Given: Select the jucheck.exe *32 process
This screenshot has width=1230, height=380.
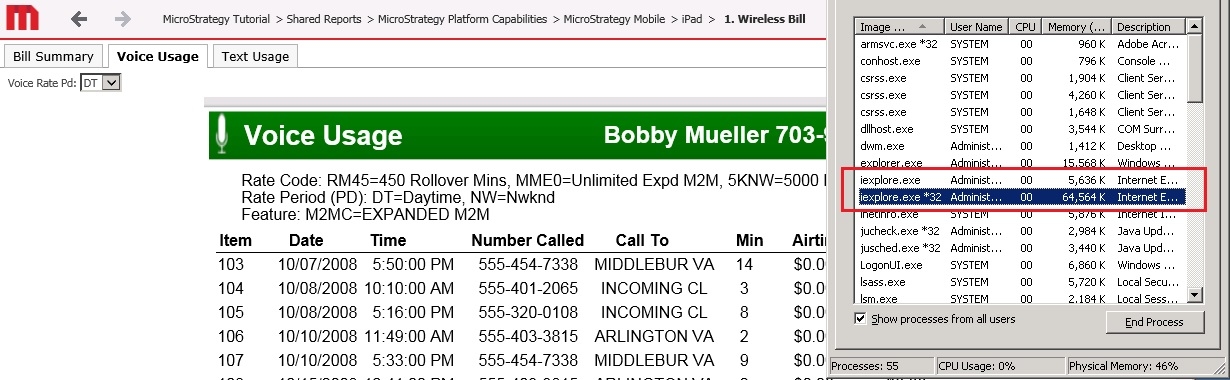Looking at the screenshot, I should point(1022,231).
